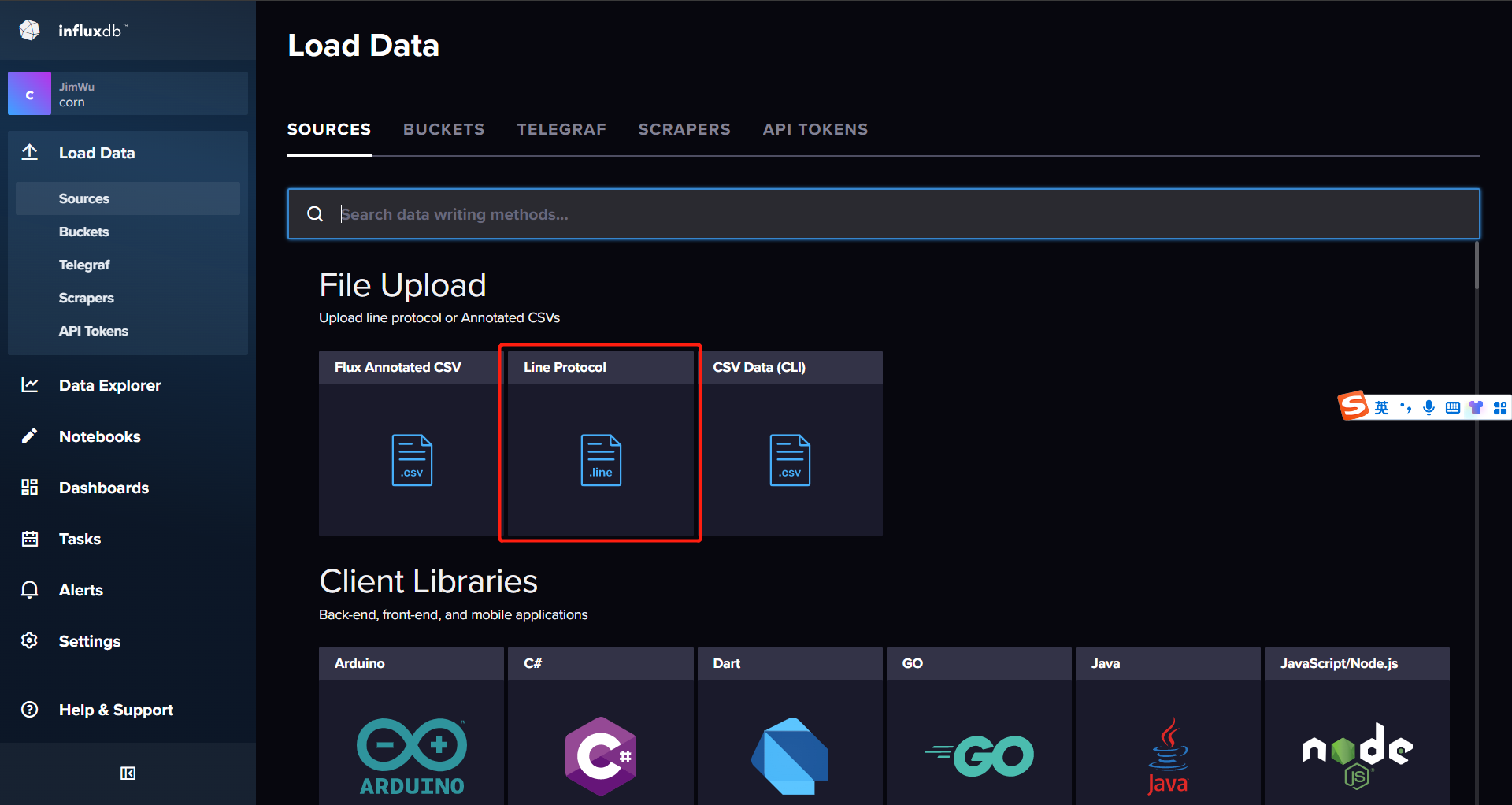The height and width of the screenshot is (805, 1512).
Task: Open Sources in the sidebar submenu
Action: pyautogui.click(x=128, y=198)
